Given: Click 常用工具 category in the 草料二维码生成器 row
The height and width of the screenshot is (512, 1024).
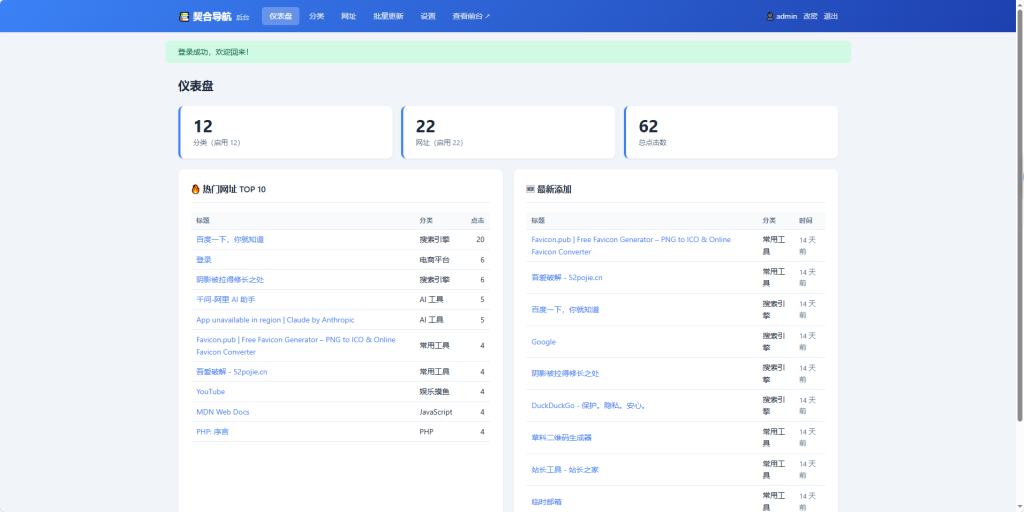Looking at the screenshot, I should pyautogui.click(x=774, y=438).
